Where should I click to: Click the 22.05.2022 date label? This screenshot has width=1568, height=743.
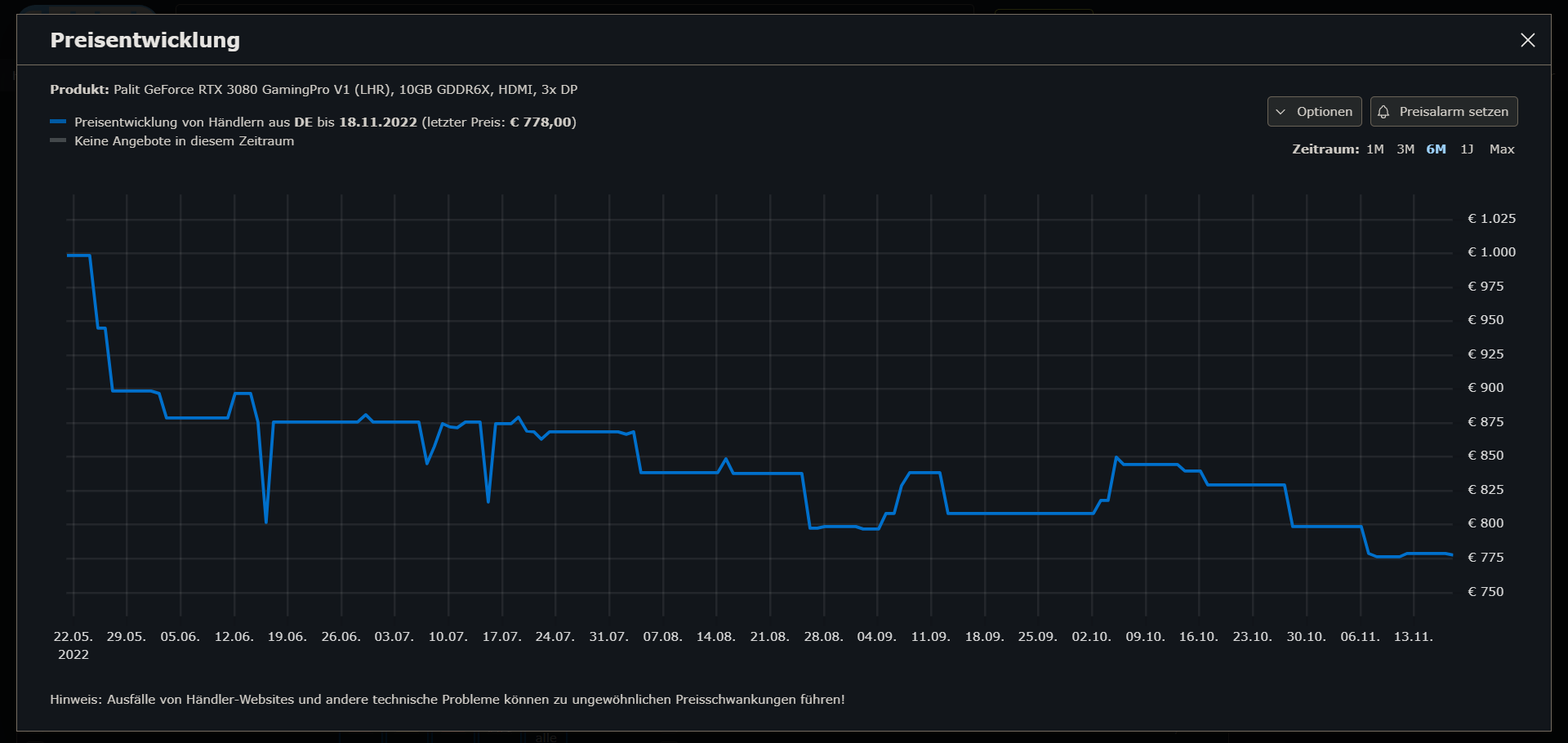coord(73,644)
